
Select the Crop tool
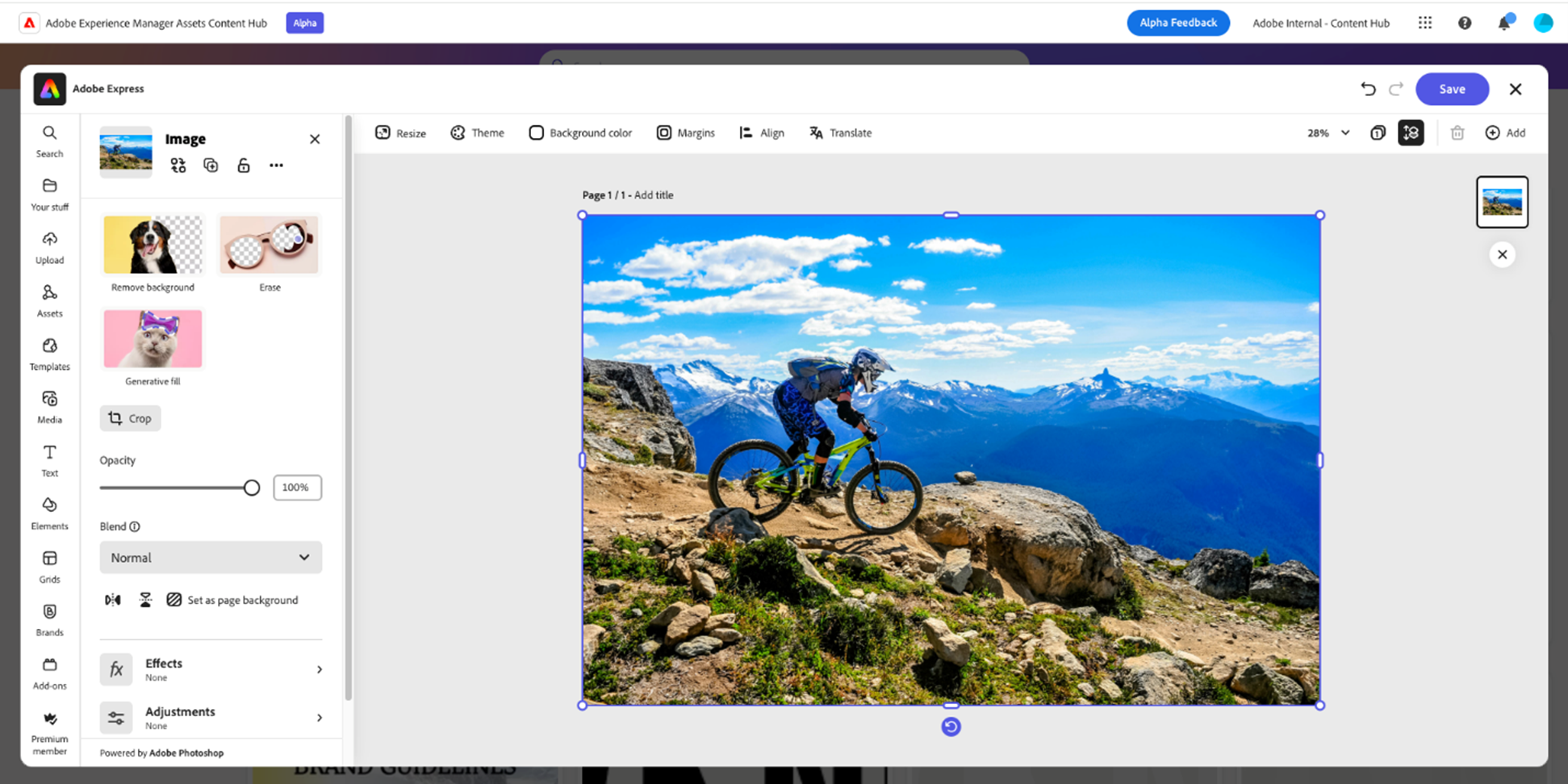(x=130, y=417)
